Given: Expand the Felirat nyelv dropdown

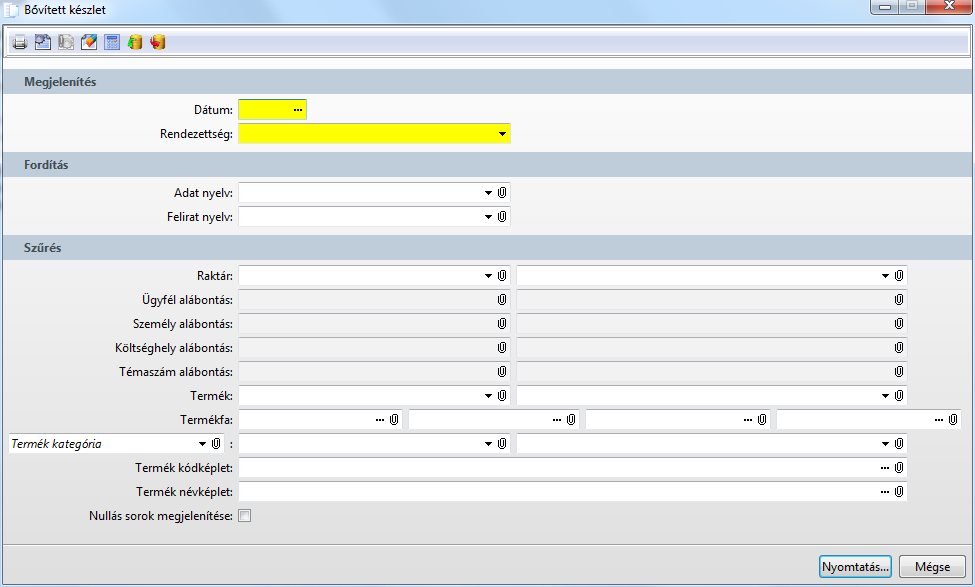Looking at the screenshot, I should coord(488,216).
